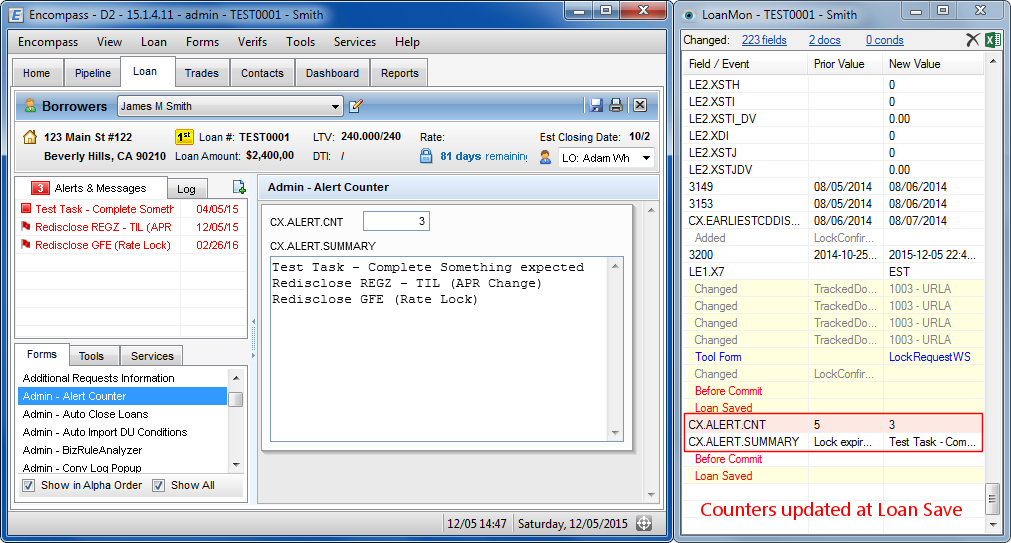This screenshot has height=543, width=1011.
Task: Click the 0 conds link in LoanMon
Action: point(885,40)
